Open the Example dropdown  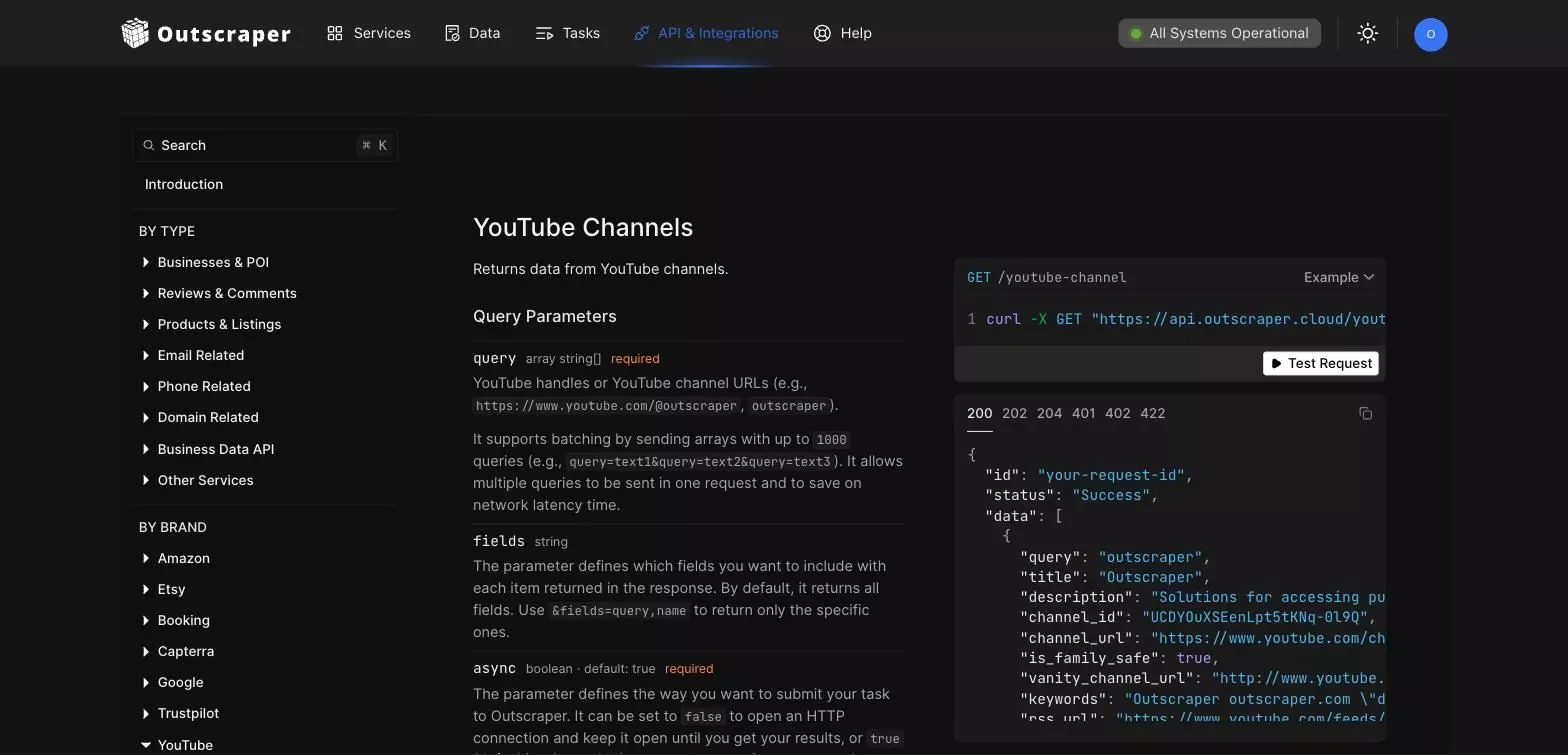[1338, 277]
